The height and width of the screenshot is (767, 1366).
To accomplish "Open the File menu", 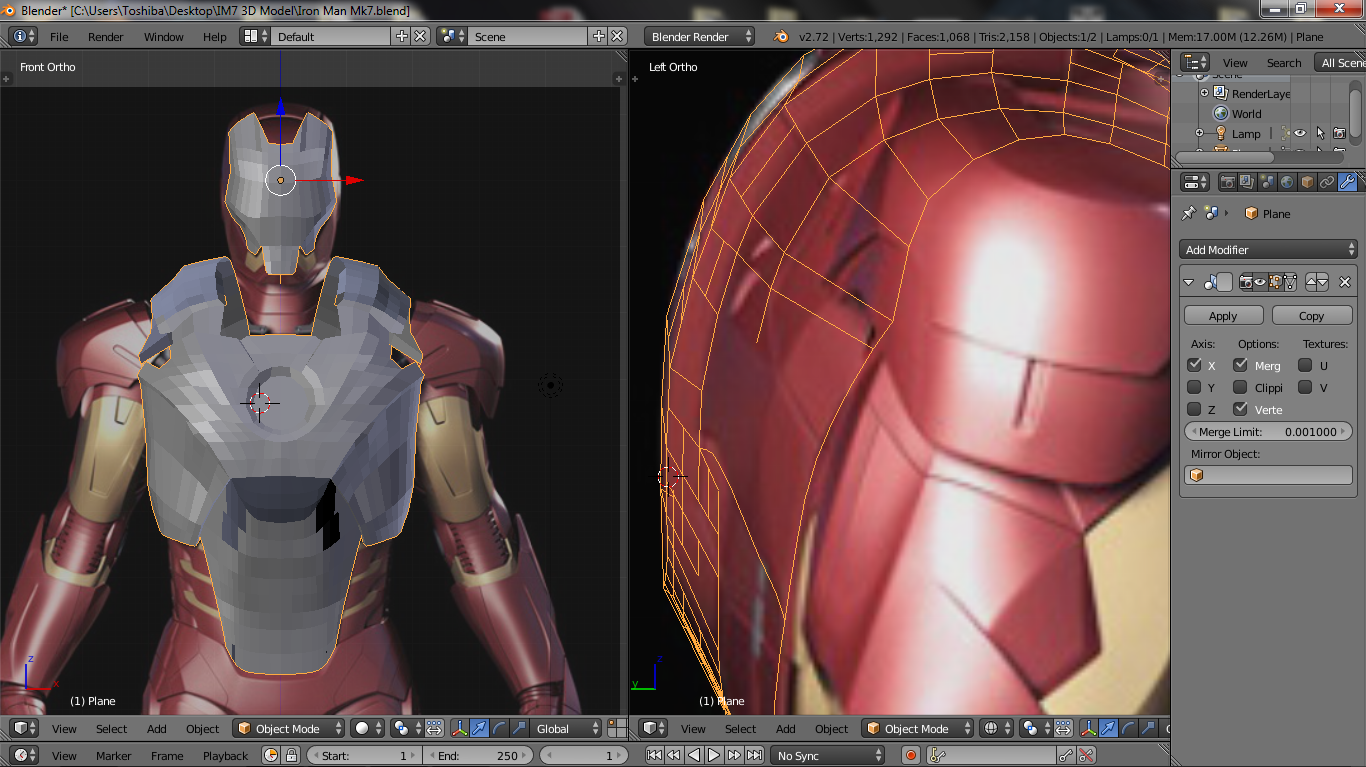I will (x=59, y=37).
